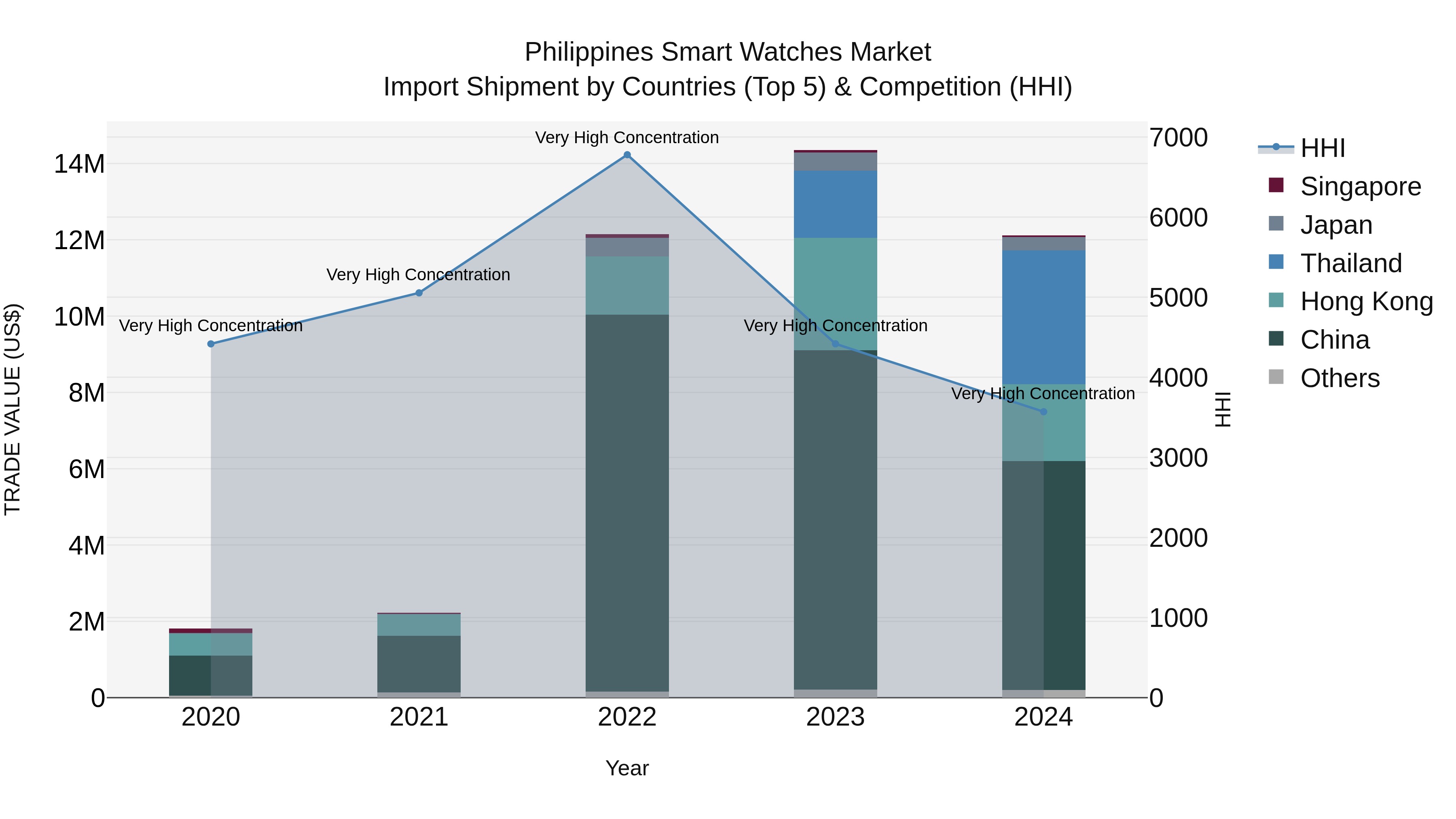Select the 2020 China bar segment

pos(211,675)
